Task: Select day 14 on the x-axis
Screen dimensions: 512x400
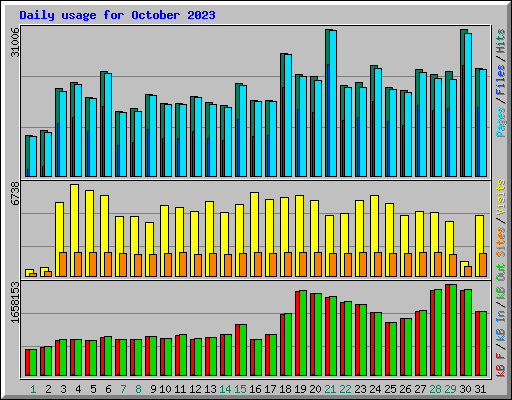Action: point(225,389)
